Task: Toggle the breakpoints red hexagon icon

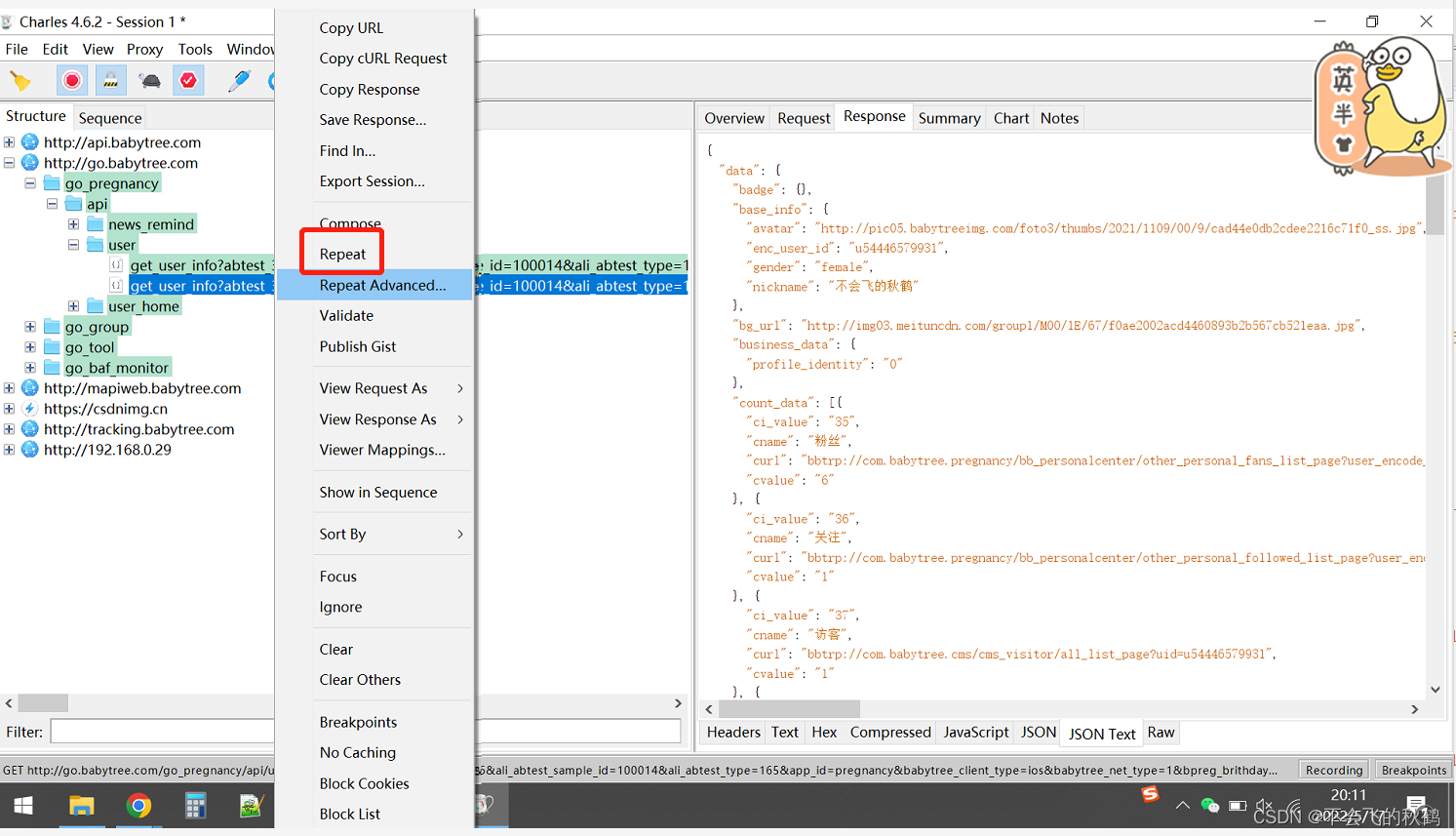Action: pyautogui.click(x=188, y=80)
